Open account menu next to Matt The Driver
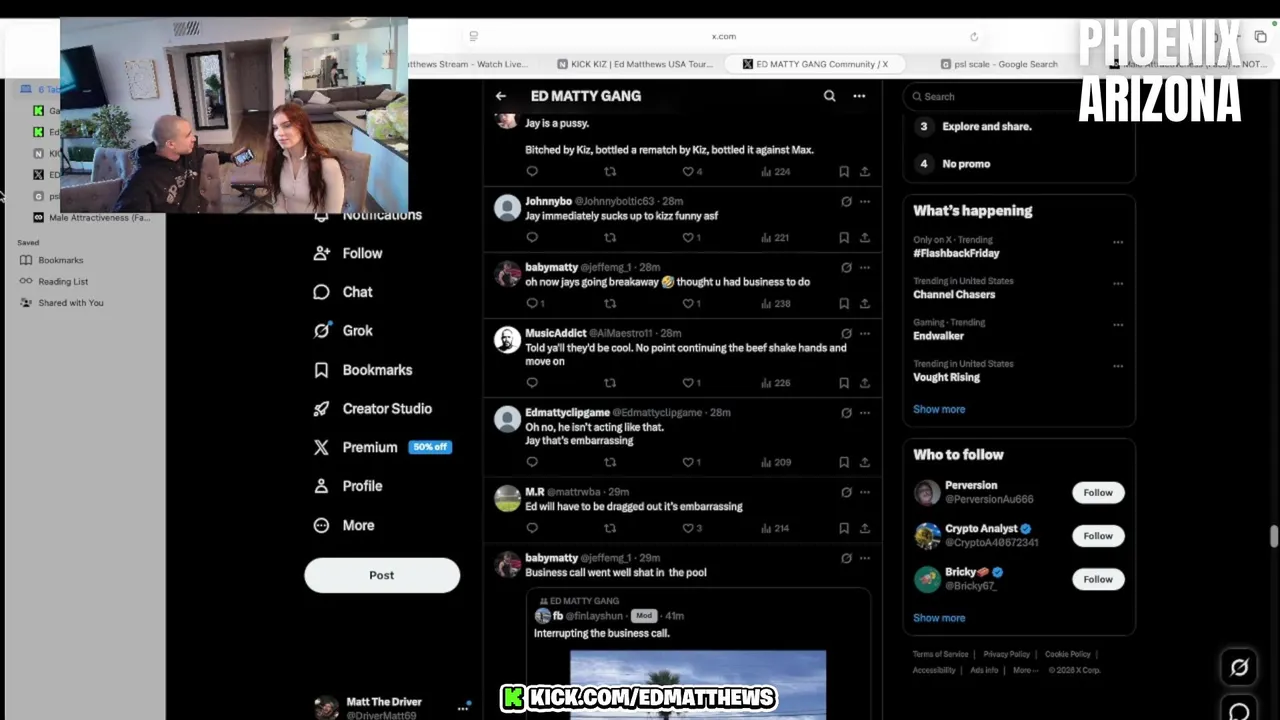1280x720 pixels. tap(463, 707)
